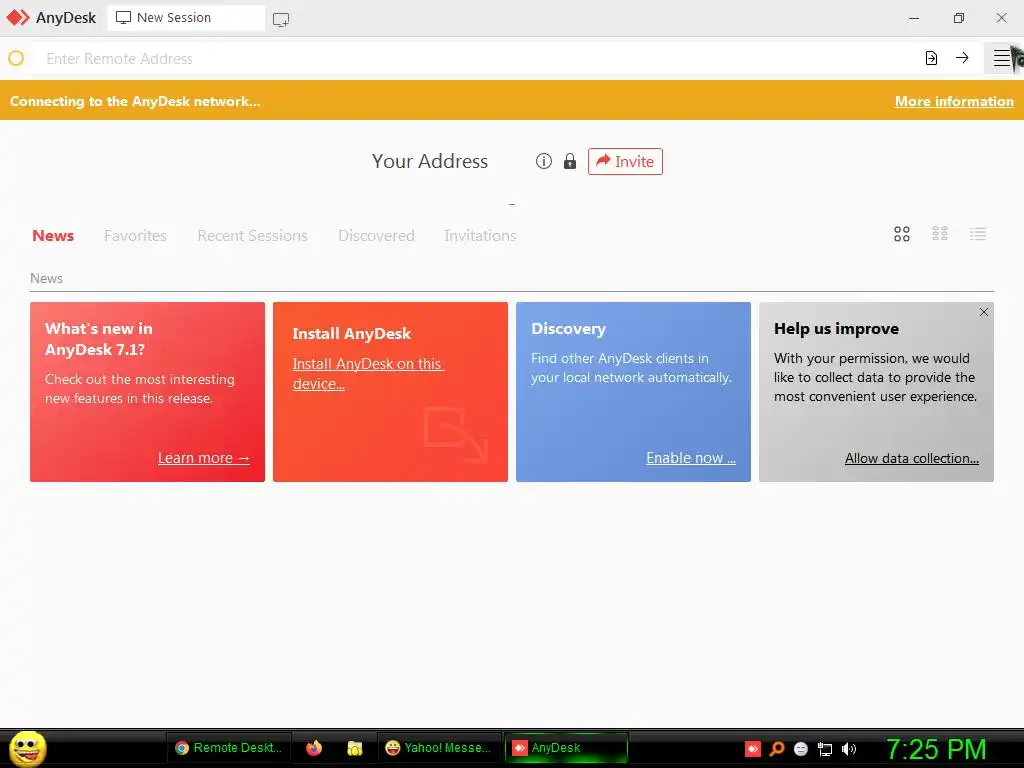Click the padlock unattended access icon
Image resolution: width=1024 pixels, height=768 pixels.
click(570, 161)
